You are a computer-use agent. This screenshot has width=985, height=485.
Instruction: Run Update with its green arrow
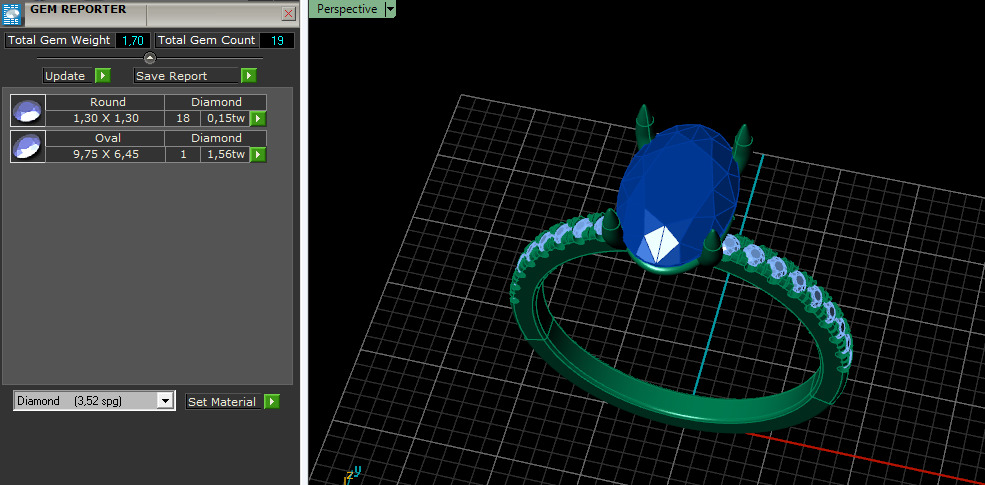tap(103, 76)
